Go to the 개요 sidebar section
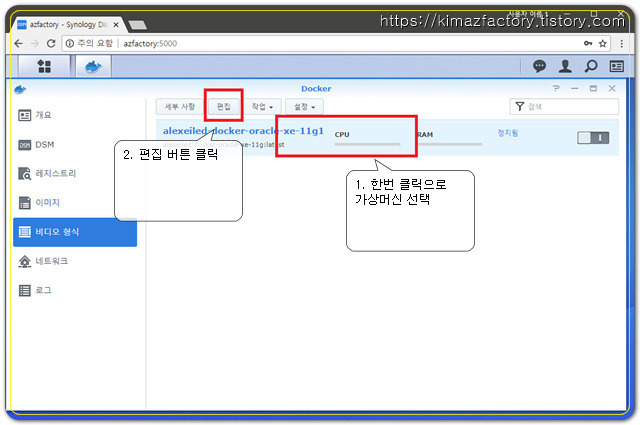Image resolution: width=640 pixels, height=425 pixels. coord(75,115)
